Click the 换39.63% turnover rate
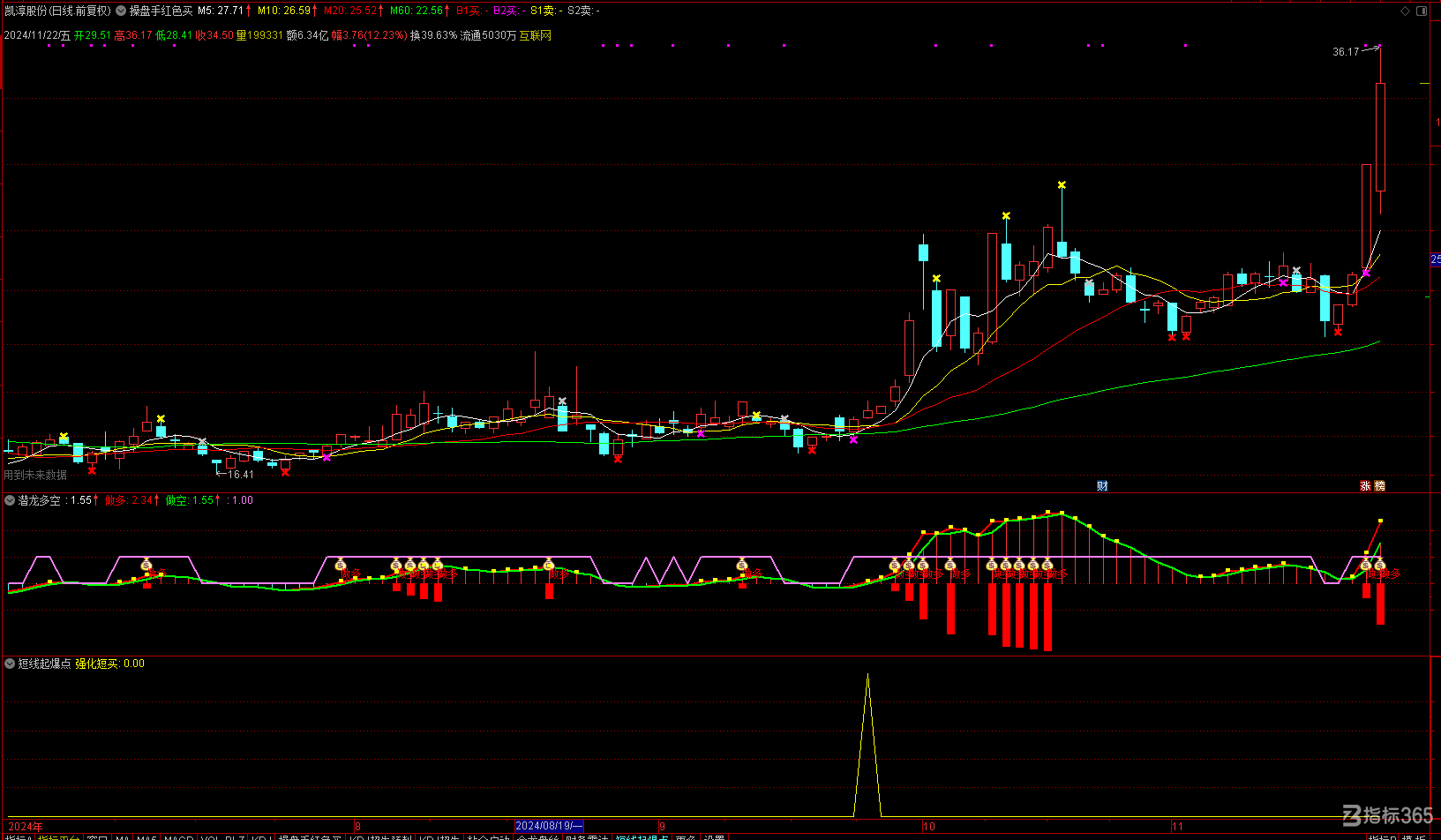Image resolution: width=1441 pixels, height=840 pixels. [434, 35]
